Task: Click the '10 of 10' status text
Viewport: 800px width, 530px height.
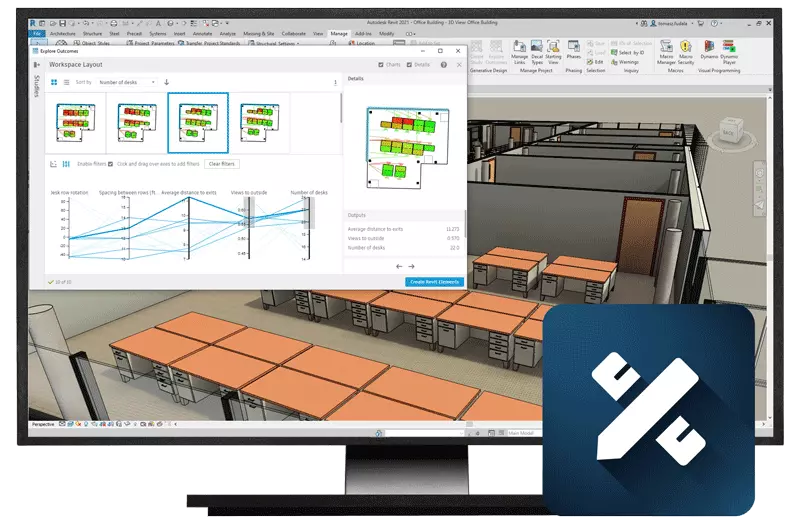Action: click(x=63, y=282)
